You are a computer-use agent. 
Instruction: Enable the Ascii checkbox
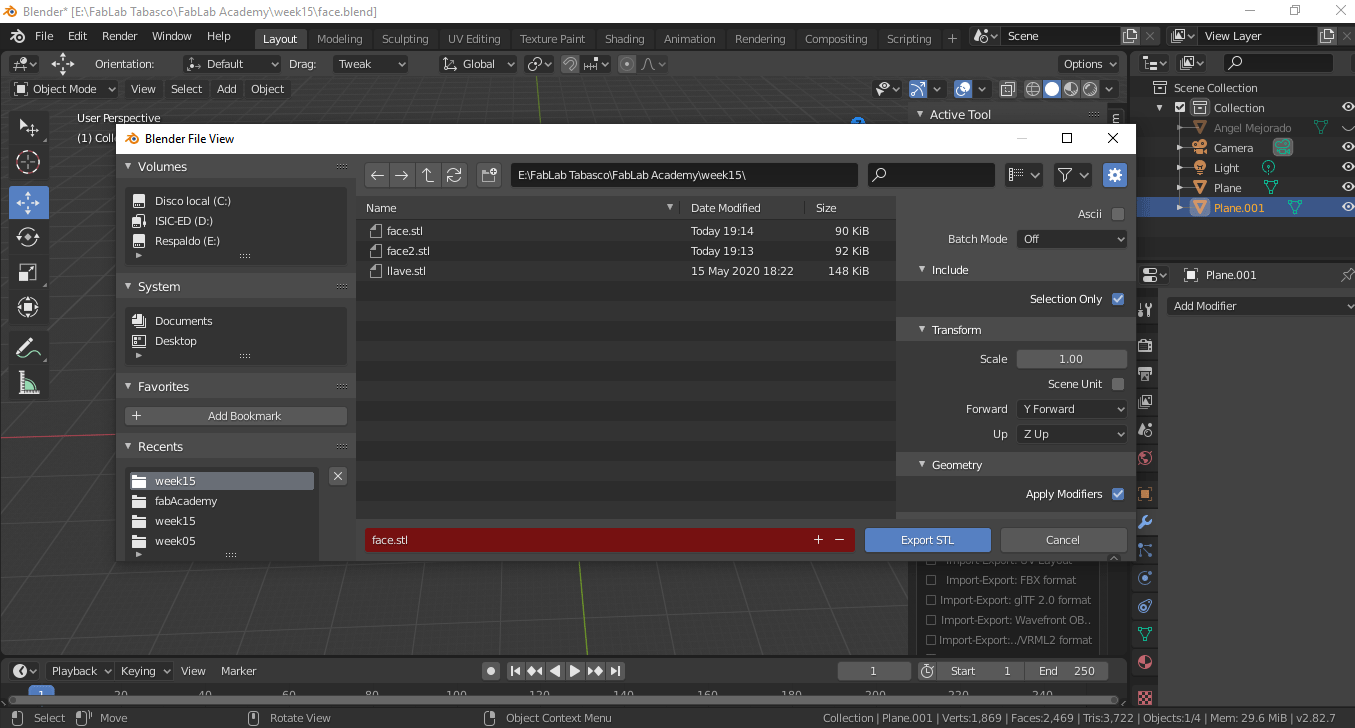(x=1118, y=214)
